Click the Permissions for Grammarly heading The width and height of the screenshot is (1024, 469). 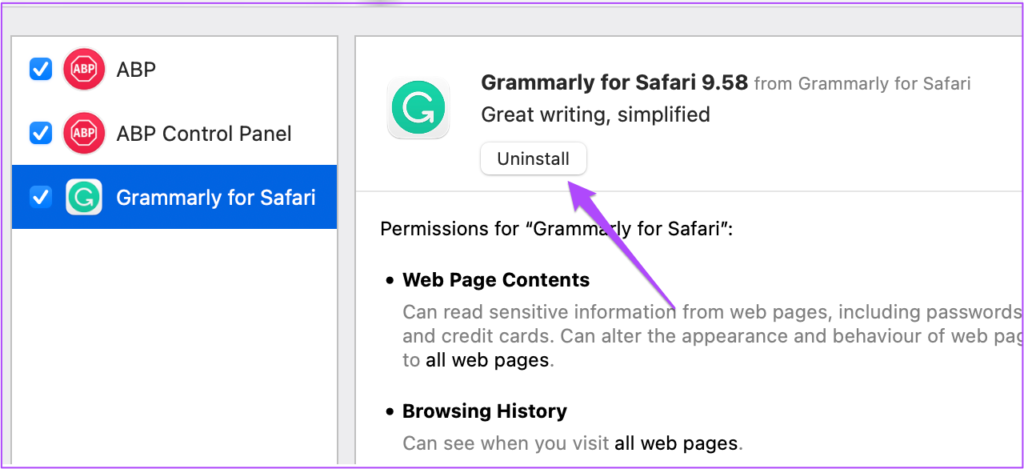557,229
